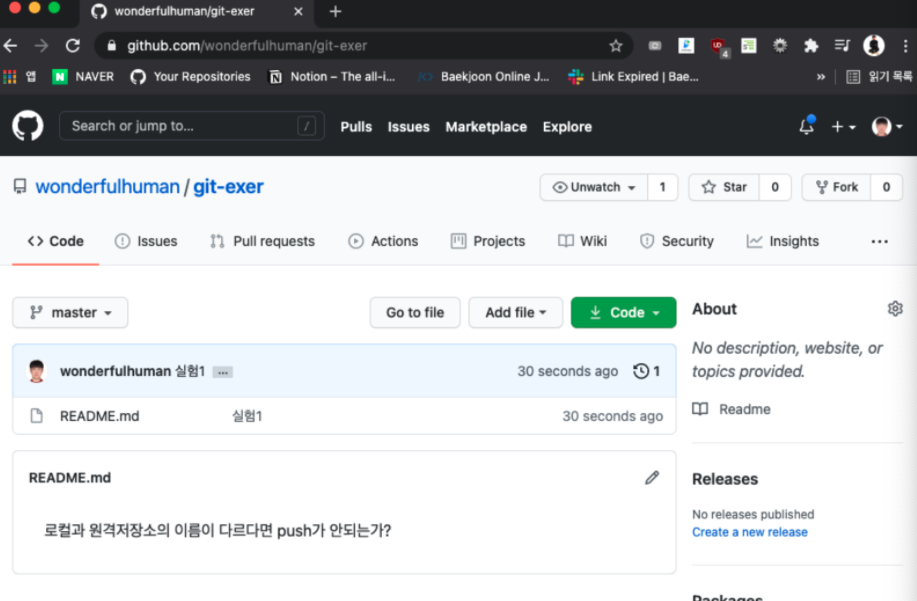Show more bookmarks with double chevron
917x601 pixels.
click(x=821, y=77)
